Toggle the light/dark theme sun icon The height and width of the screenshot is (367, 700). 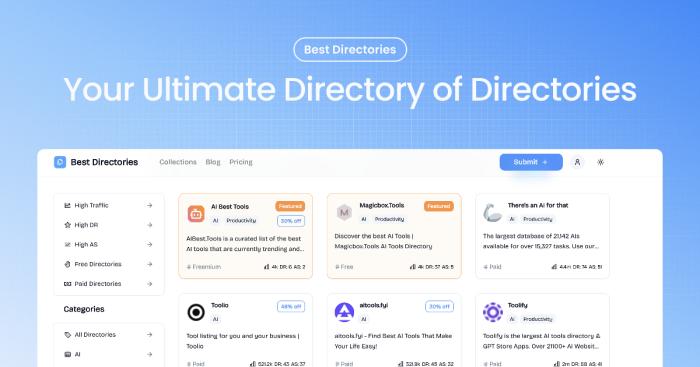pos(600,162)
